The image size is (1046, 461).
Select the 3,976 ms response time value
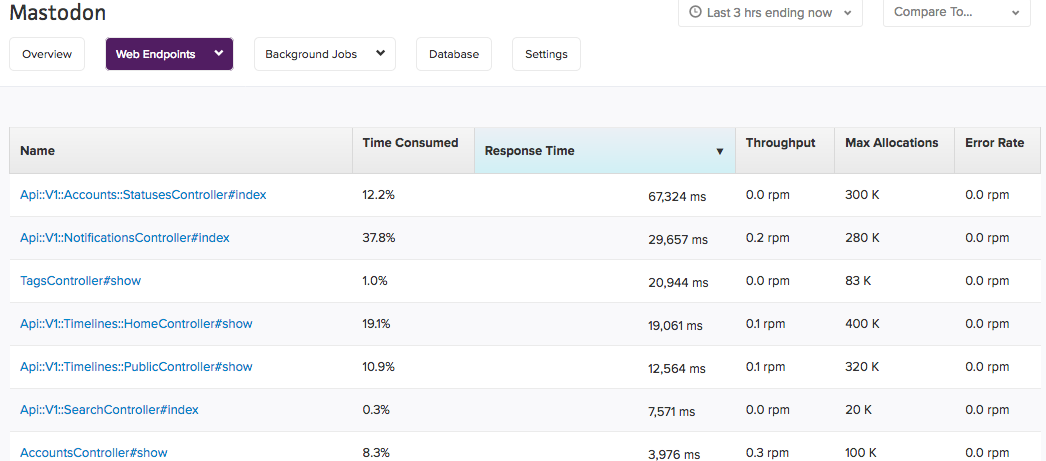point(674,455)
